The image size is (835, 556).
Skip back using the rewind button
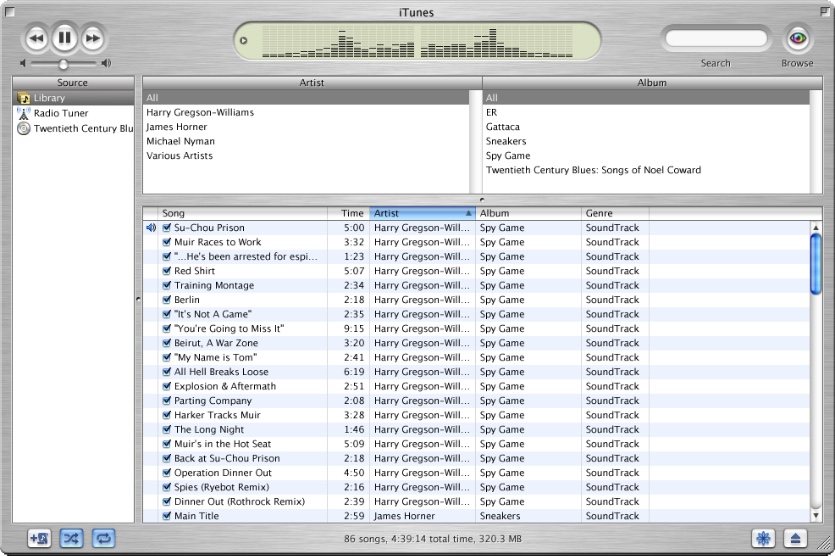(x=36, y=39)
